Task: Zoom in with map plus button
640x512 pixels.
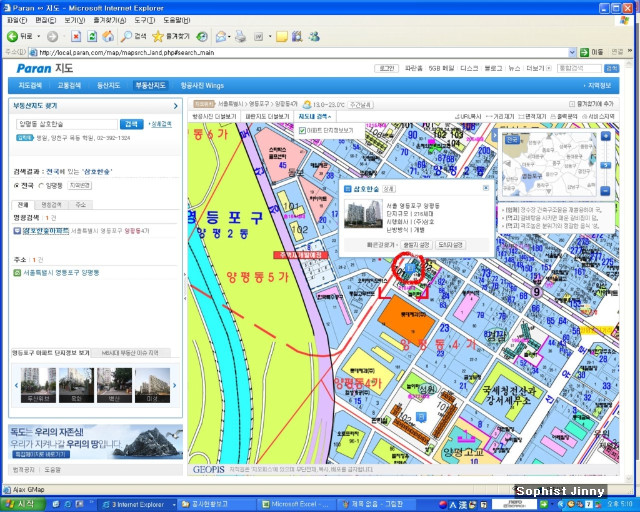Action: [x=606, y=136]
